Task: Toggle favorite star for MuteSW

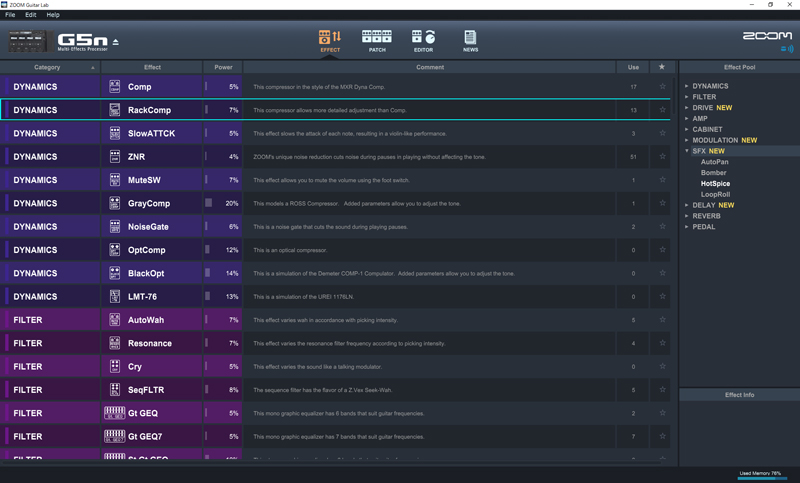Action: [x=662, y=180]
